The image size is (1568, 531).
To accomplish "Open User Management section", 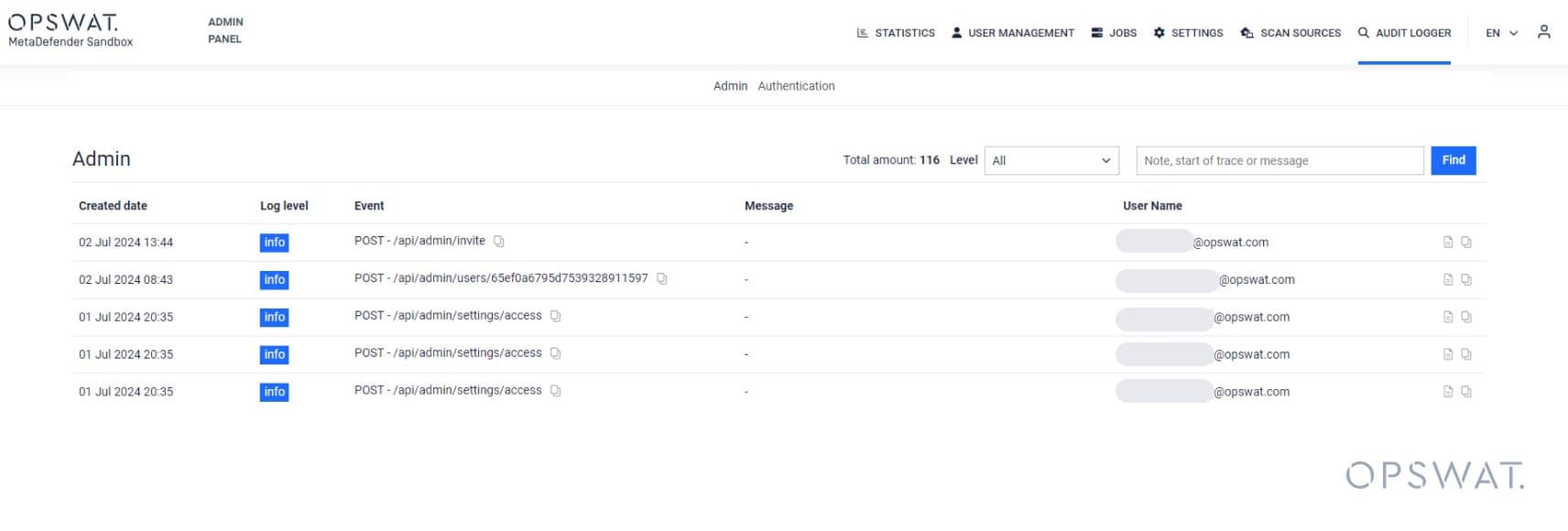I will (x=1013, y=33).
